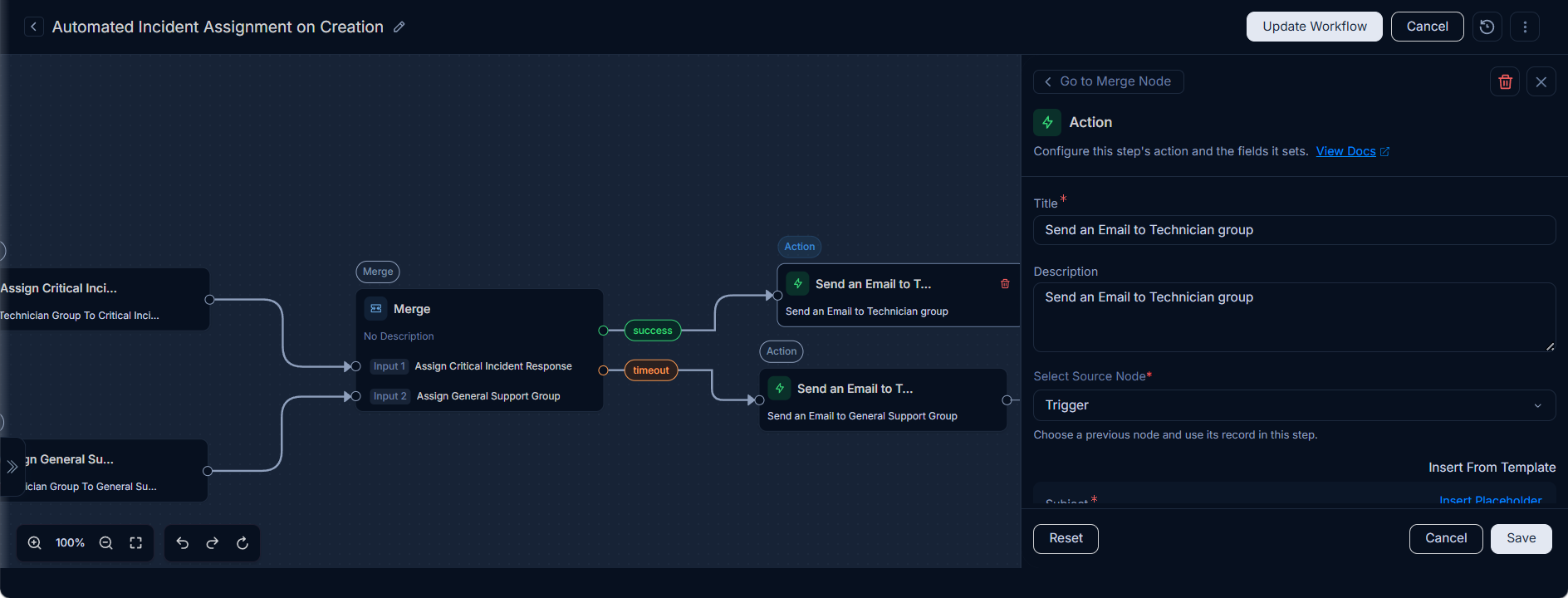This screenshot has height=598, width=1568.
Task: Click 'No Description' text in Merge node
Action: pyautogui.click(x=399, y=336)
